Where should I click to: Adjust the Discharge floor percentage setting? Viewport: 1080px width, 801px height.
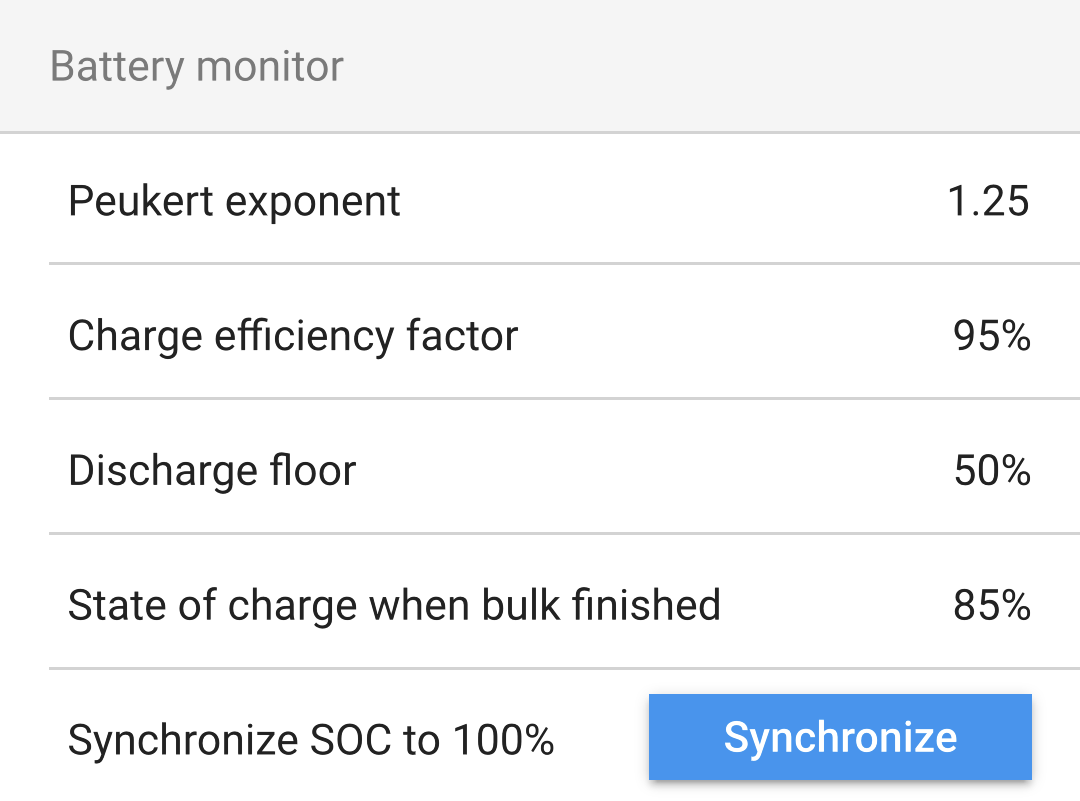tap(993, 470)
